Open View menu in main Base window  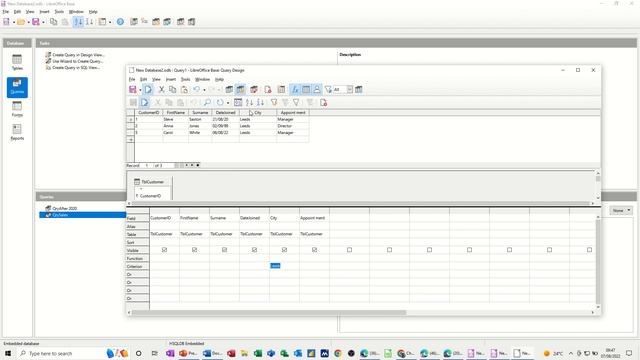[x=30, y=12]
